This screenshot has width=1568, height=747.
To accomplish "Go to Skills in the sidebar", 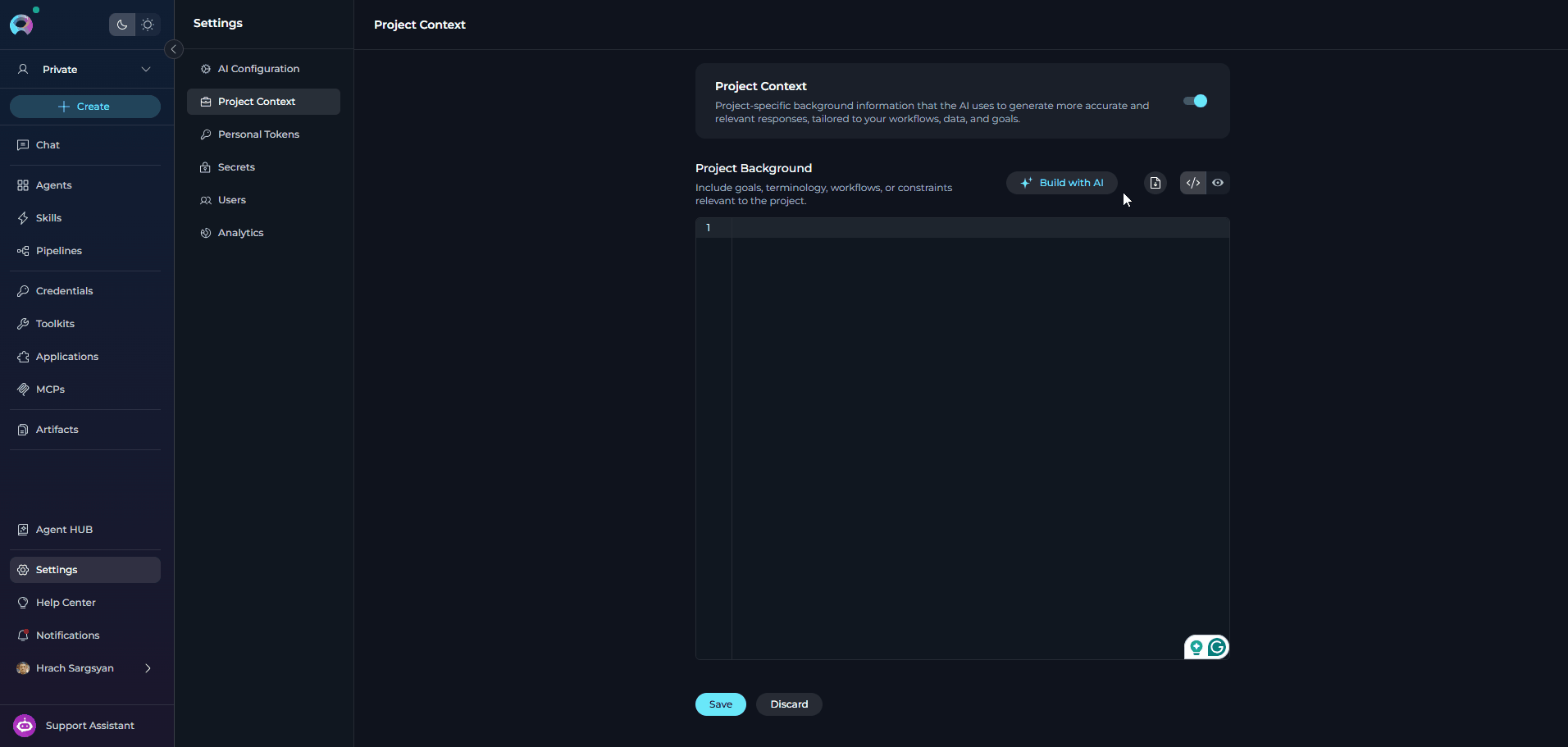I will point(85,218).
